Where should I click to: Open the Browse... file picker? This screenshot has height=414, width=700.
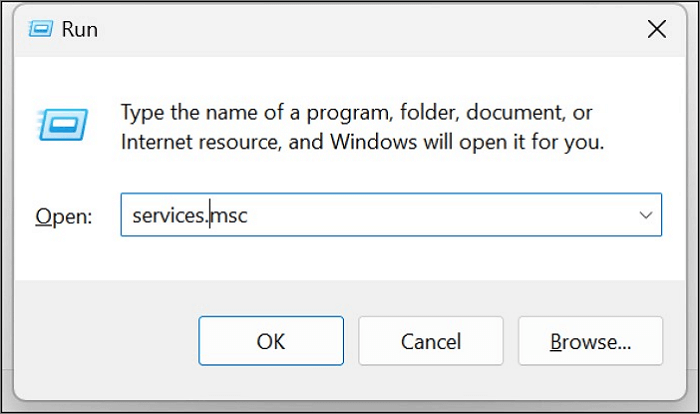(x=590, y=342)
